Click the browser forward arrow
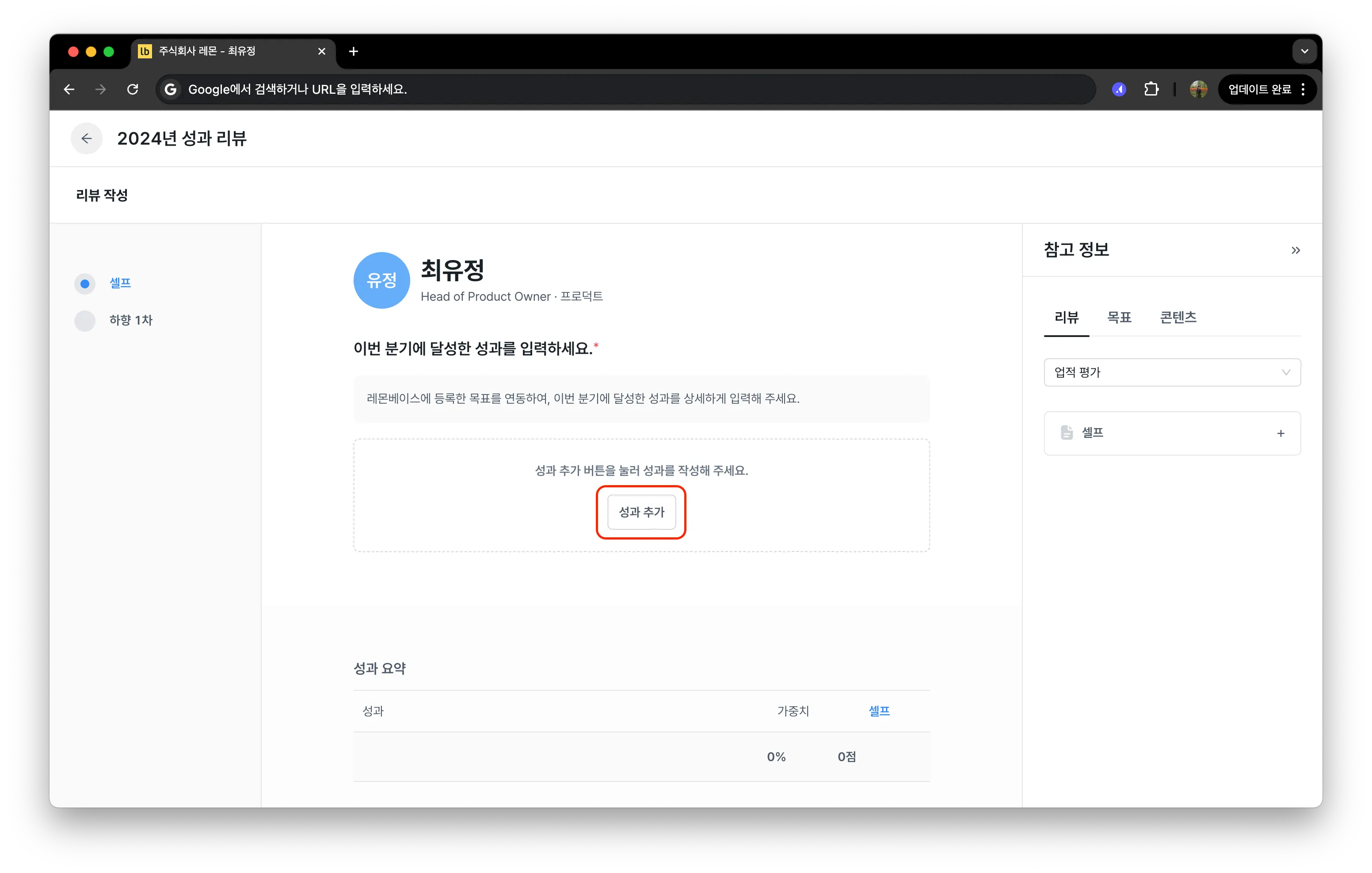Image resolution: width=1372 pixels, height=873 pixels. [100, 89]
